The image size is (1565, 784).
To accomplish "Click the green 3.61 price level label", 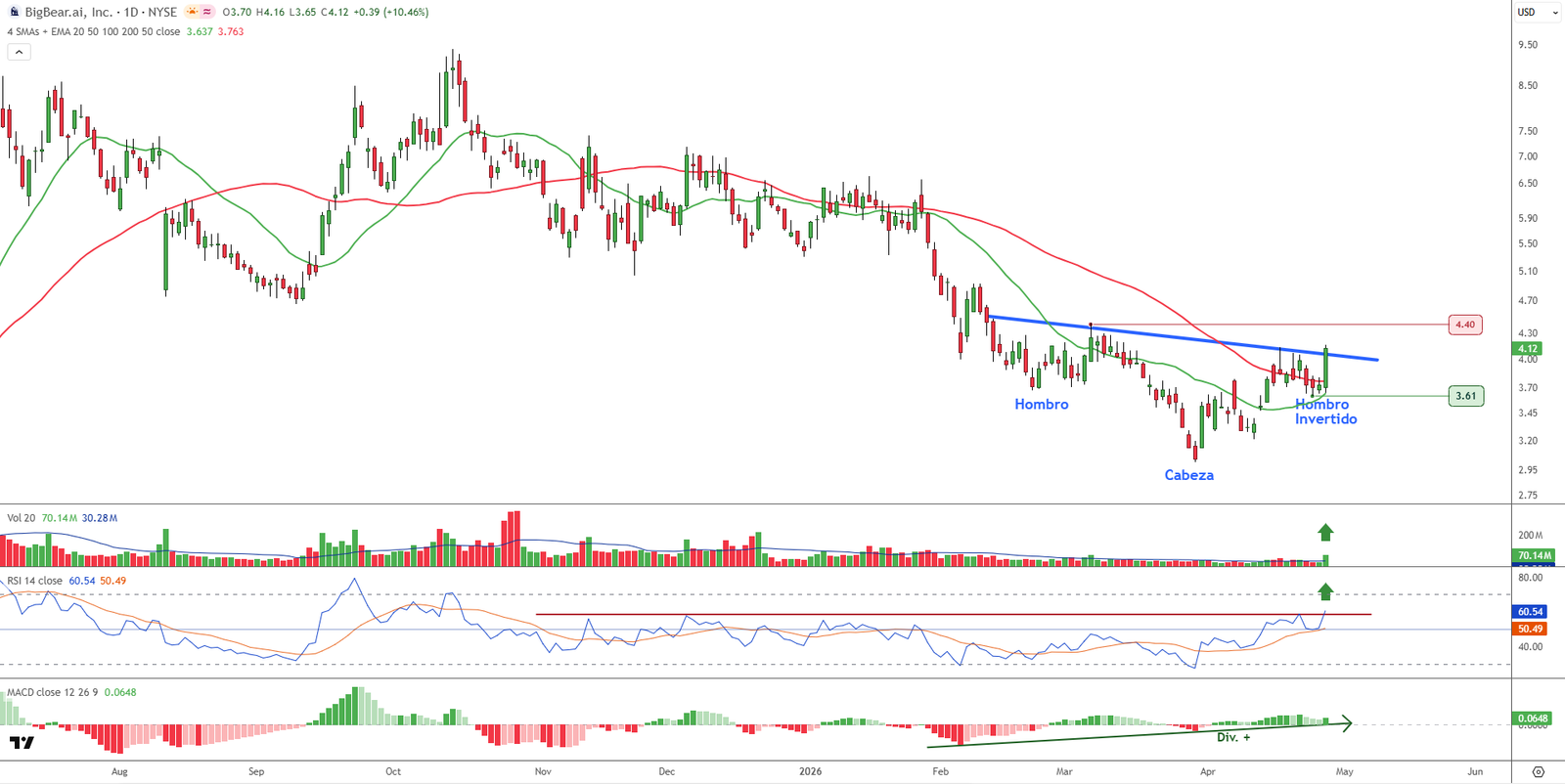I will tap(1465, 396).
